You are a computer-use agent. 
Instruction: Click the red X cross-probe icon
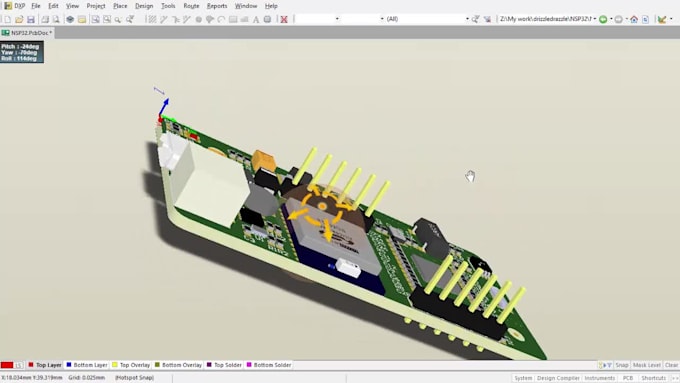point(284,19)
